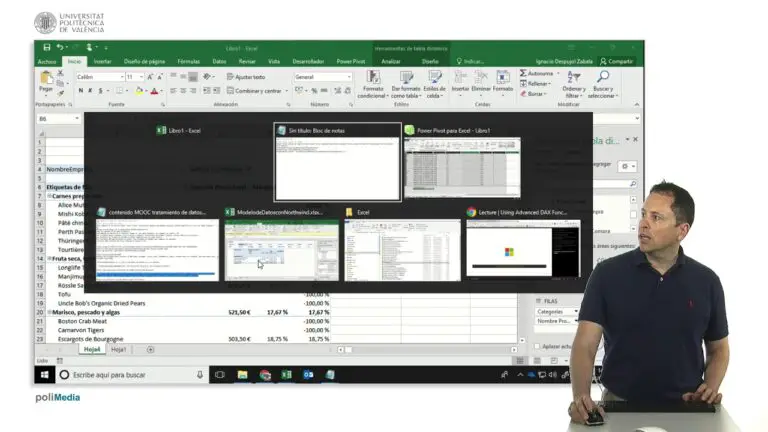
Task: Click the Formato condicional icon
Action: pyautogui.click(x=373, y=78)
